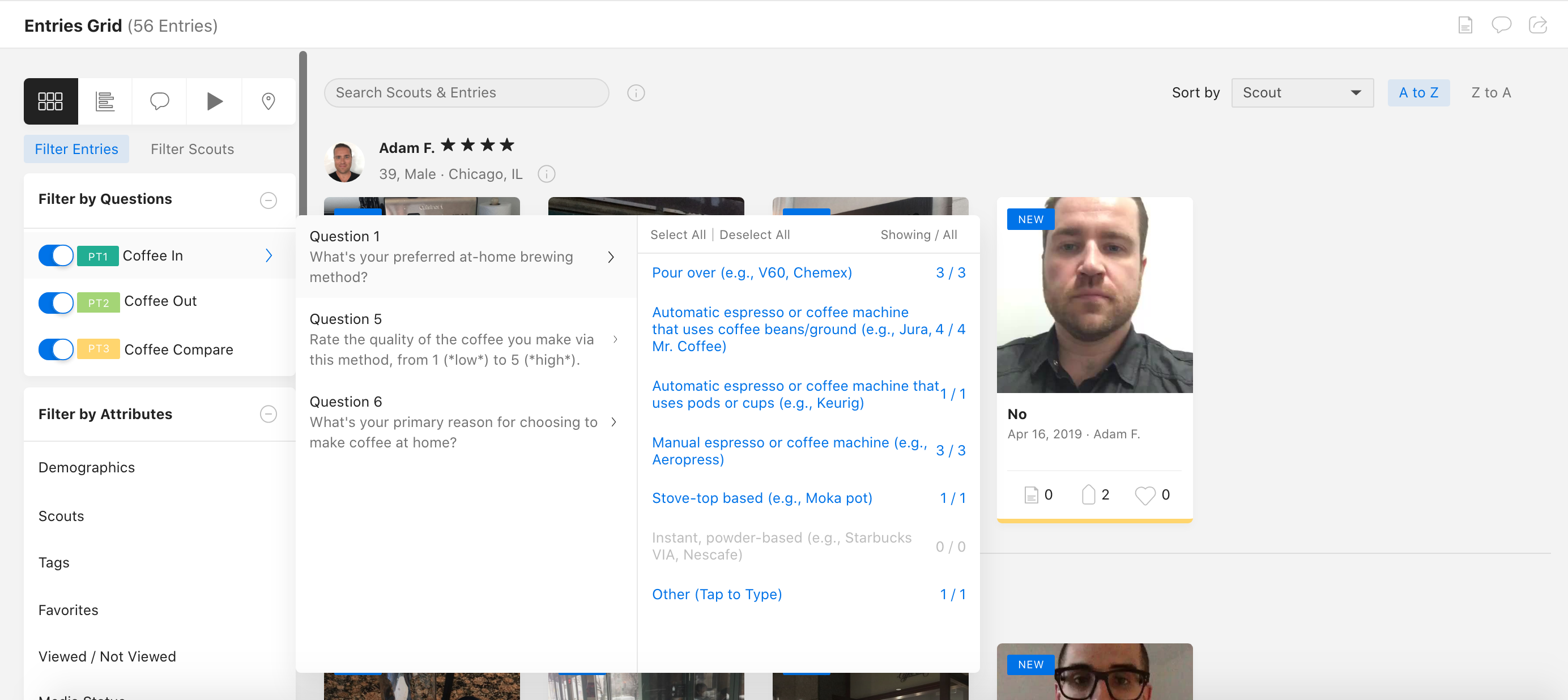
Task: Open the Tags attribute filter
Action: [54, 562]
